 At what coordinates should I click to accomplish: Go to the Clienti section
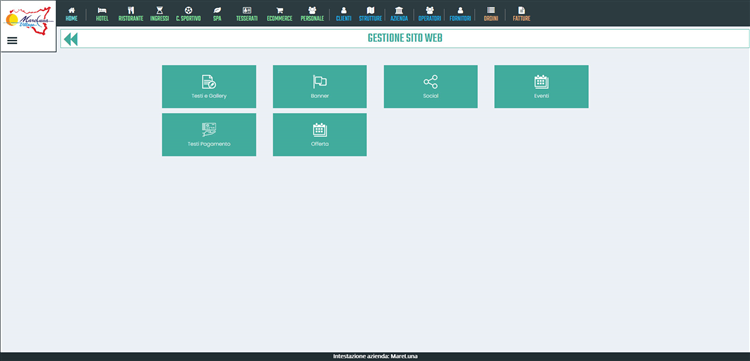(343, 14)
